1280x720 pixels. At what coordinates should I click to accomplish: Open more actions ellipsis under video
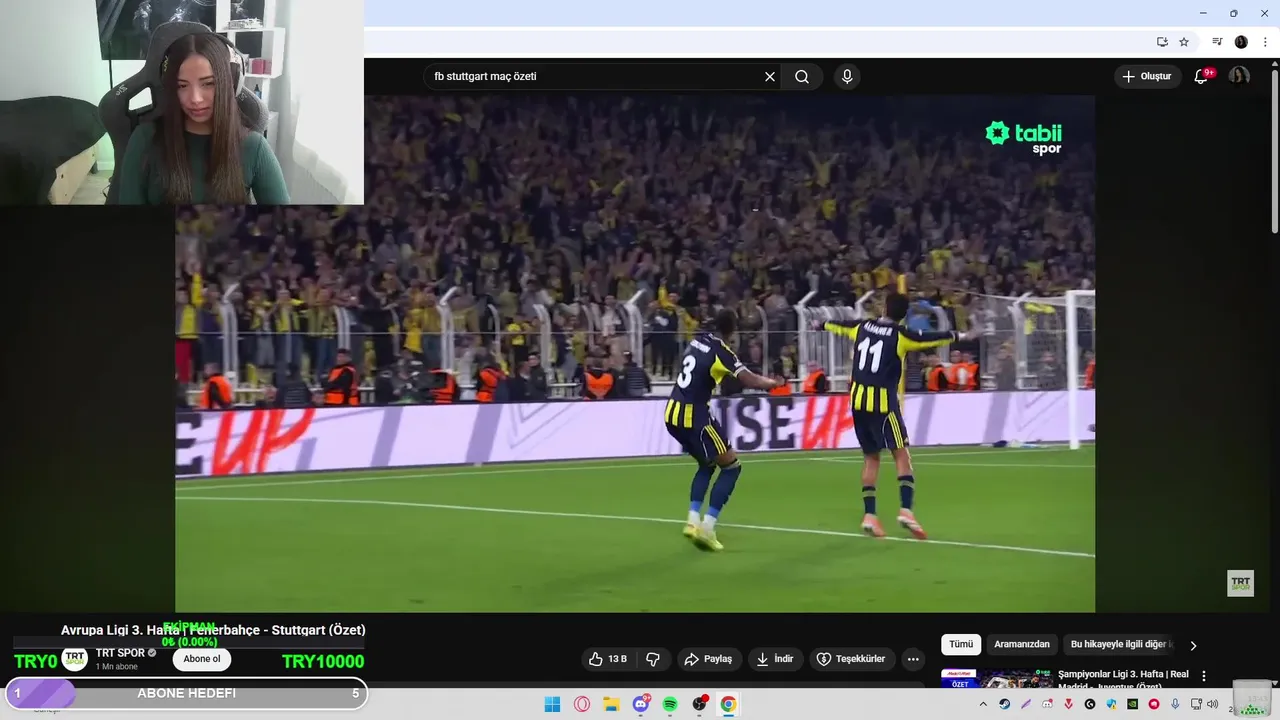tap(912, 659)
